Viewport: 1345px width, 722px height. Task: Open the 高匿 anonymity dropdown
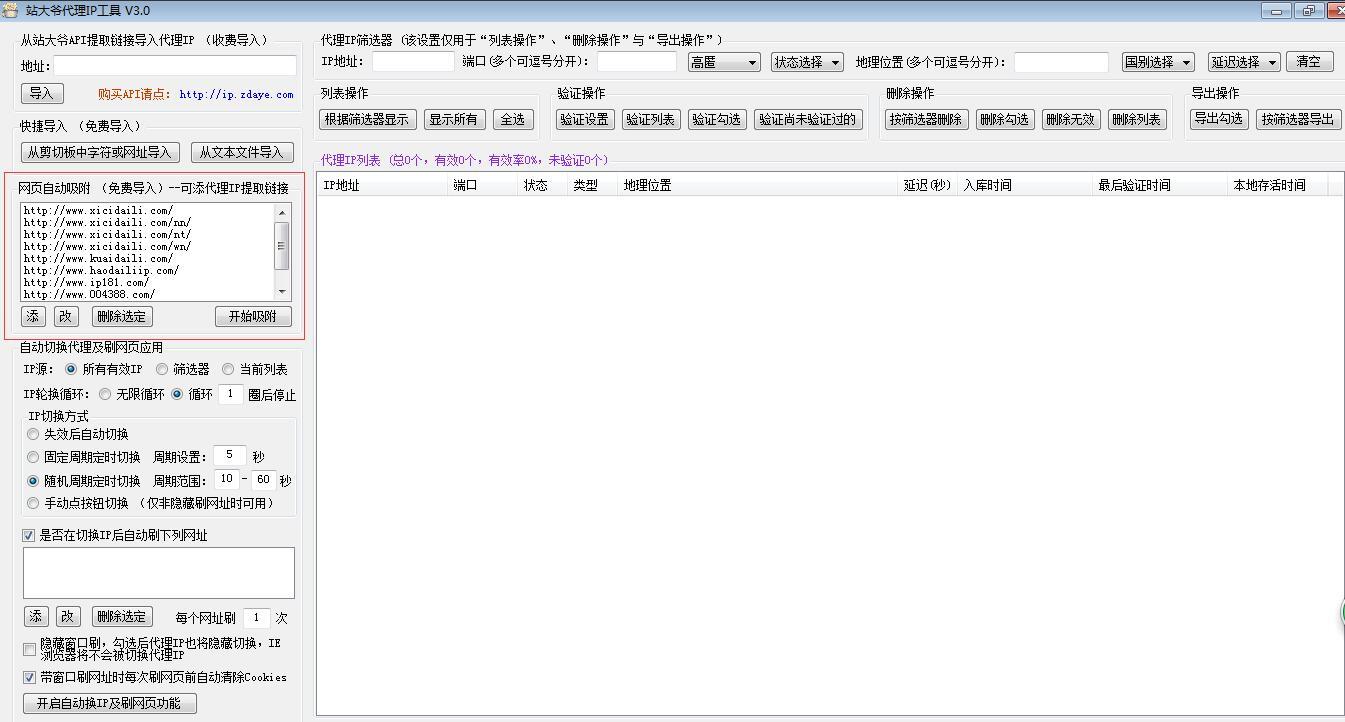coord(724,62)
